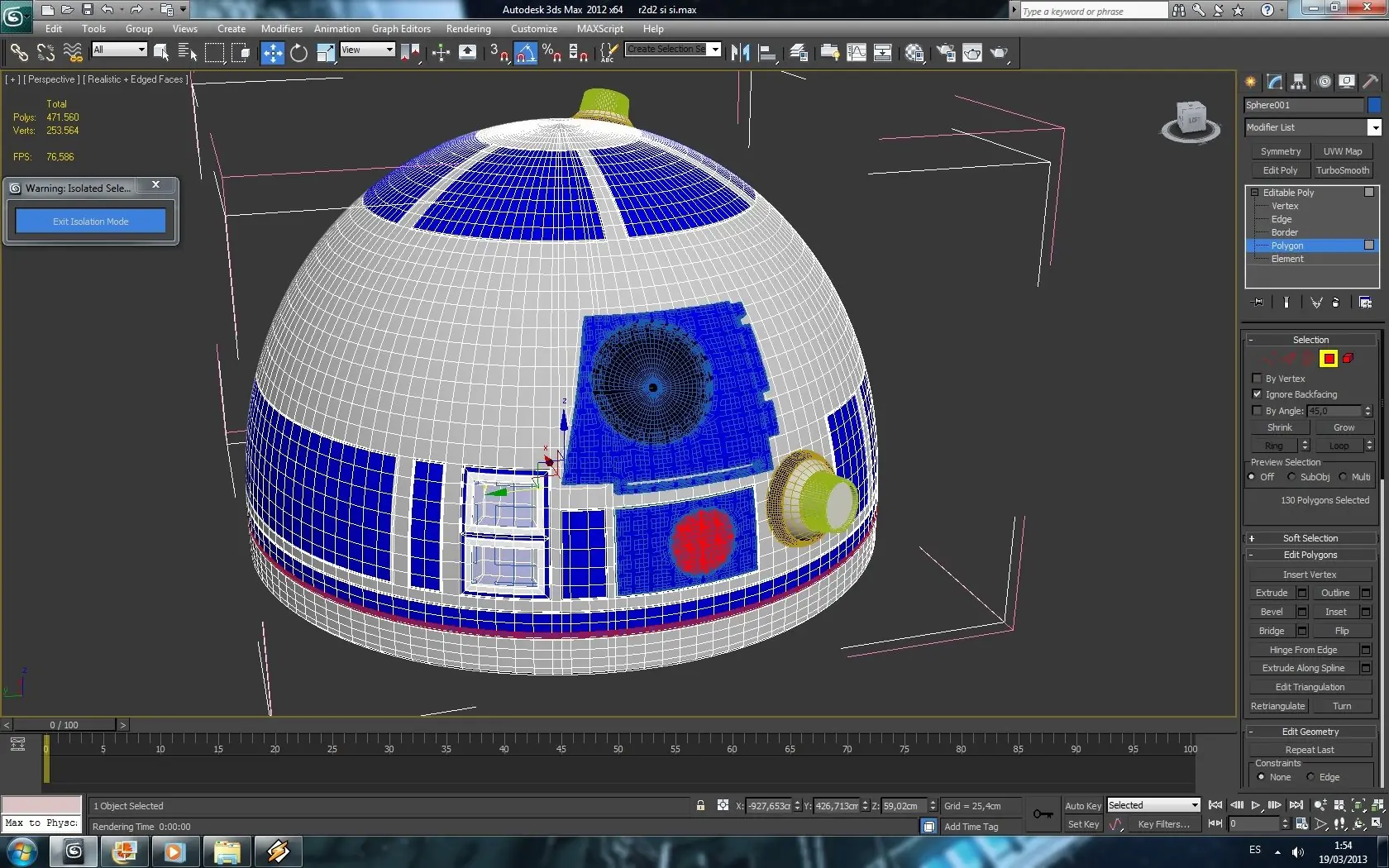
Task: Open Configure Modifier Sets
Action: 1365,303
